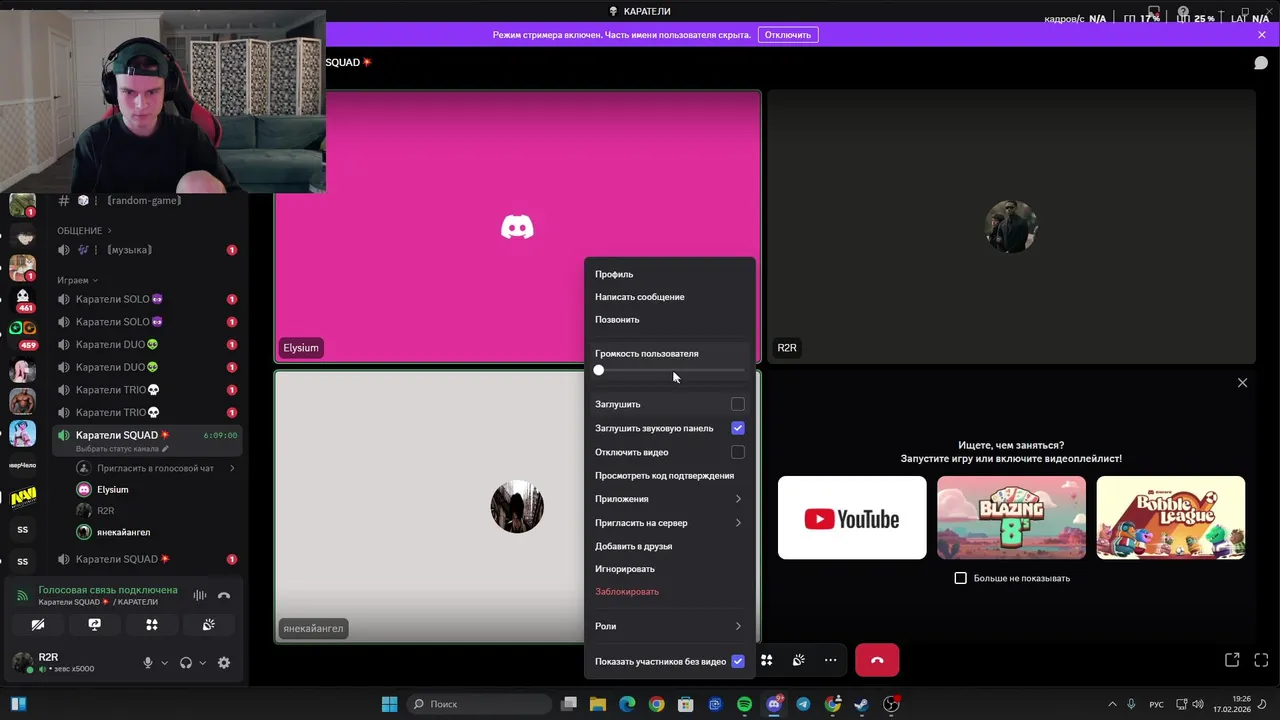Dismiss the streamer mode banner
This screenshot has width=1280, height=720.
click(x=1262, y=35)
